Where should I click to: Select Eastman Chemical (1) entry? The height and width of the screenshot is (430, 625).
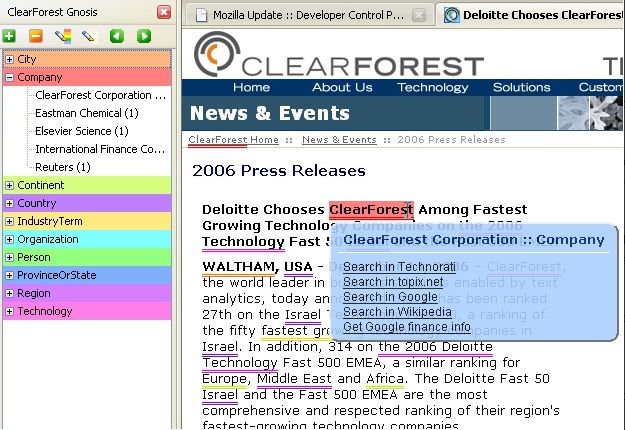click(x=86, y=113)
